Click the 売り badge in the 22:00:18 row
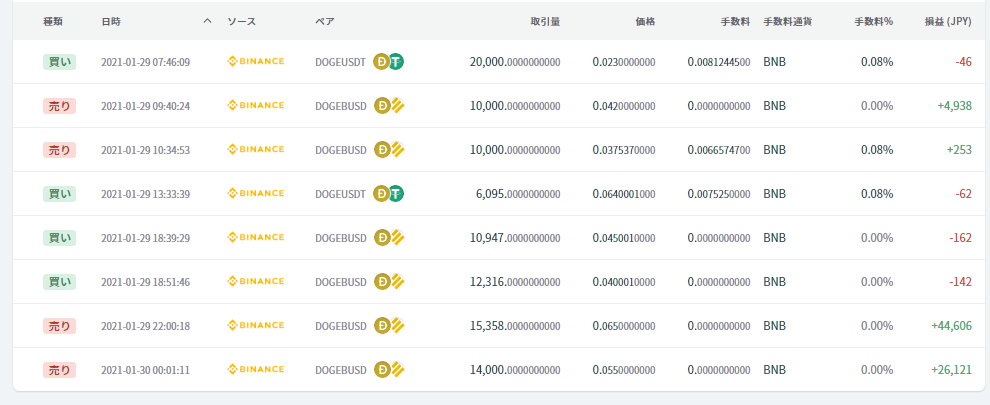The width and height of the screenshot is (990, 405). [59, 326]
